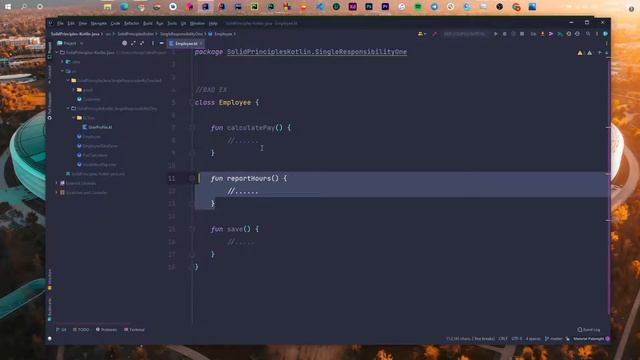This screenshot has height=360, width=640.
Task: Click the user account icon in toolbar
Action: 421,34
